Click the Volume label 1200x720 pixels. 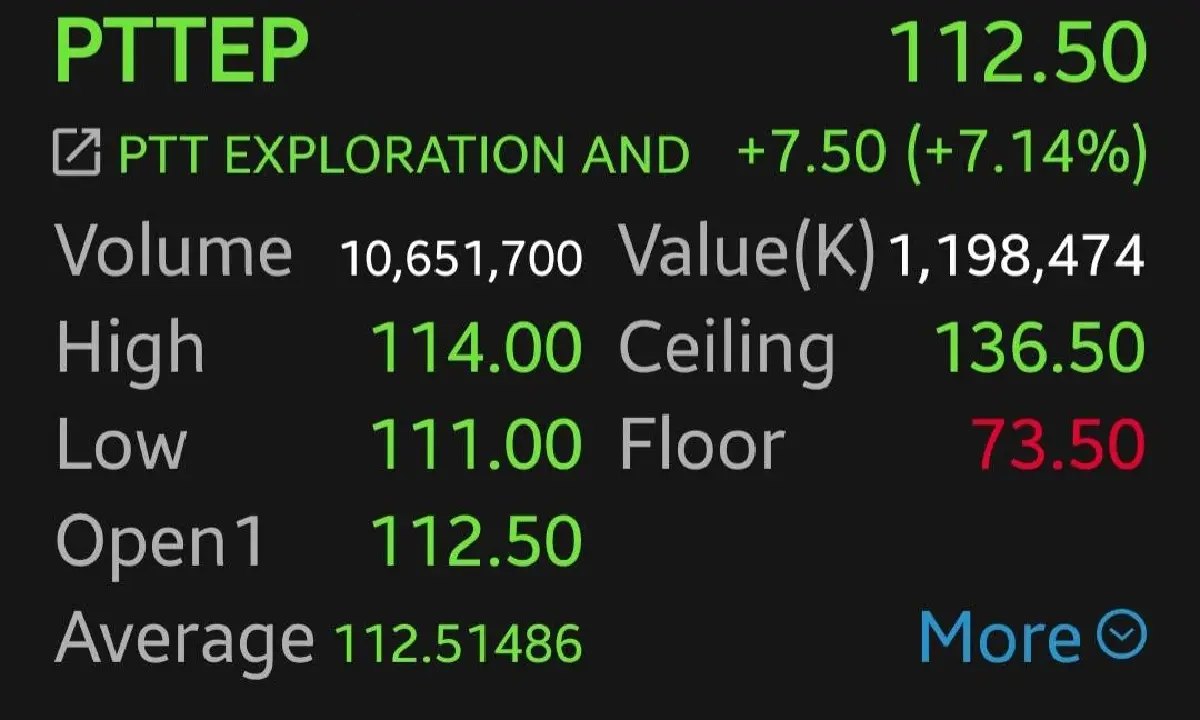pyautogui.click(x=174, y=252)
